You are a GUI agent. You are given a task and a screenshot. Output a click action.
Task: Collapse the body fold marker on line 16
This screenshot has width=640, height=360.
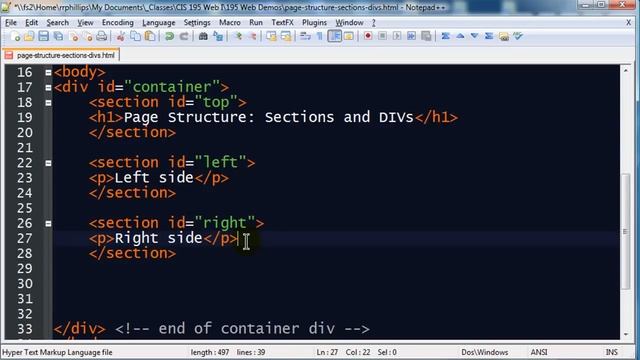click(x=48, y=73)
